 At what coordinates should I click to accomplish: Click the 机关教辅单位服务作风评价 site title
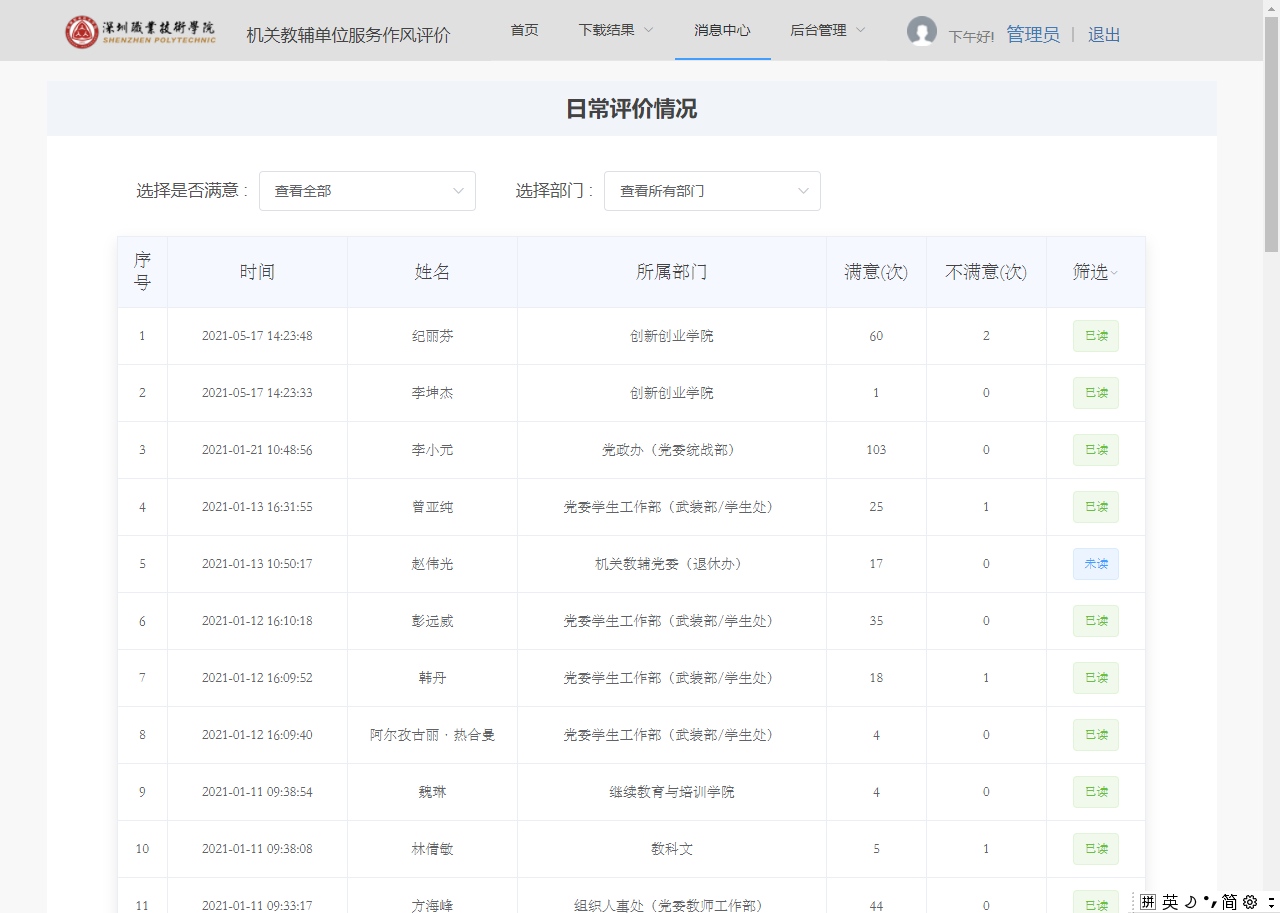coord(349,35)
